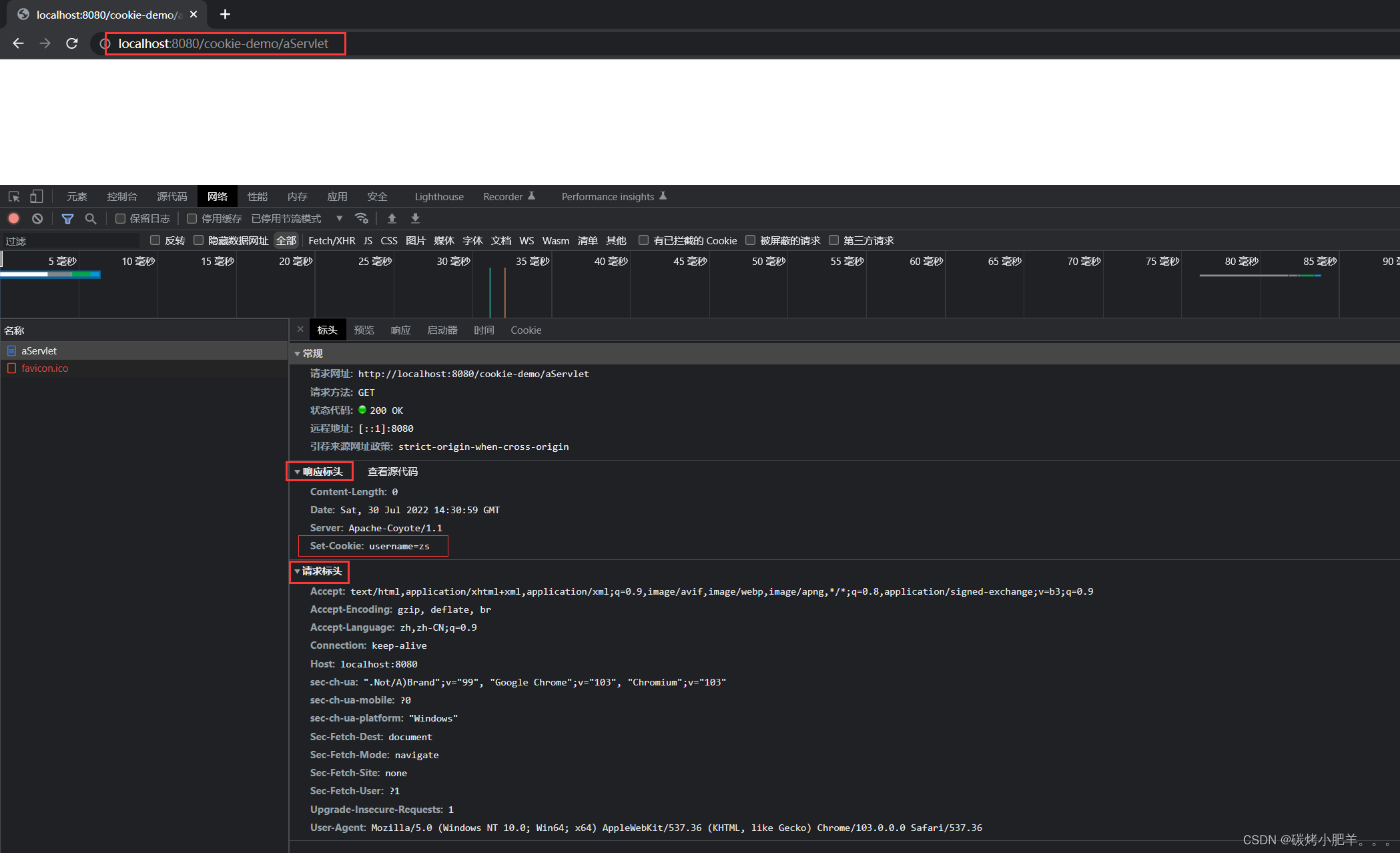This screenshot has width=1400, height=853.
Task: Click 查看源代码 for response headers
Action: pos(392,471)
